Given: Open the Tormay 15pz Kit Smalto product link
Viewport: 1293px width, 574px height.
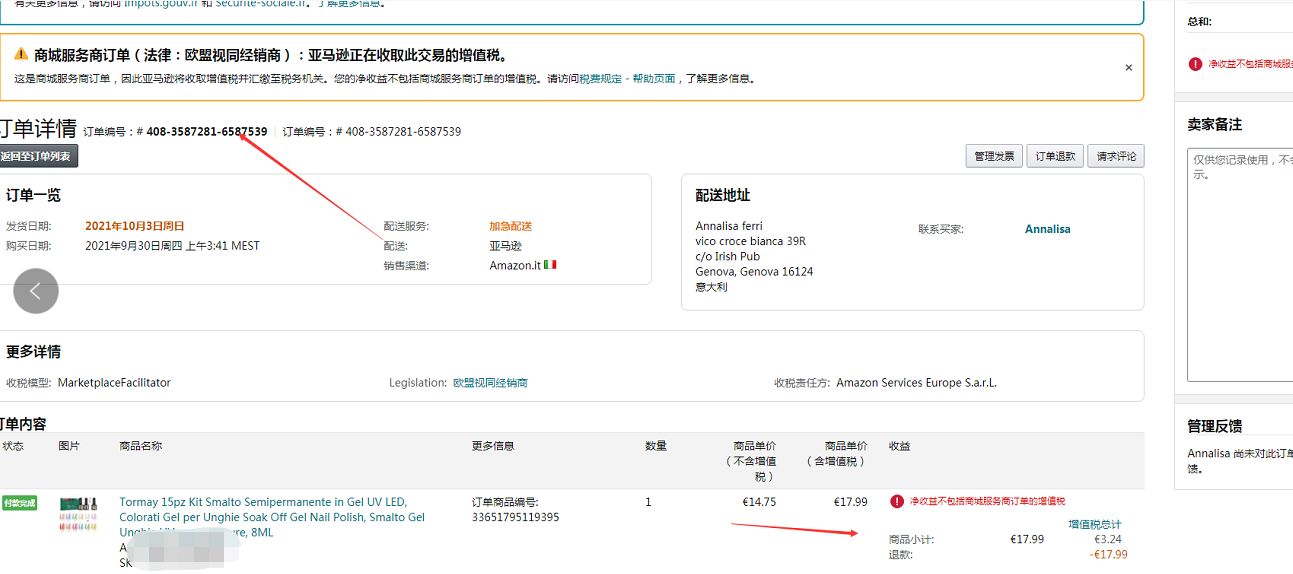Looking at the screenshot, I should [263, 502].
